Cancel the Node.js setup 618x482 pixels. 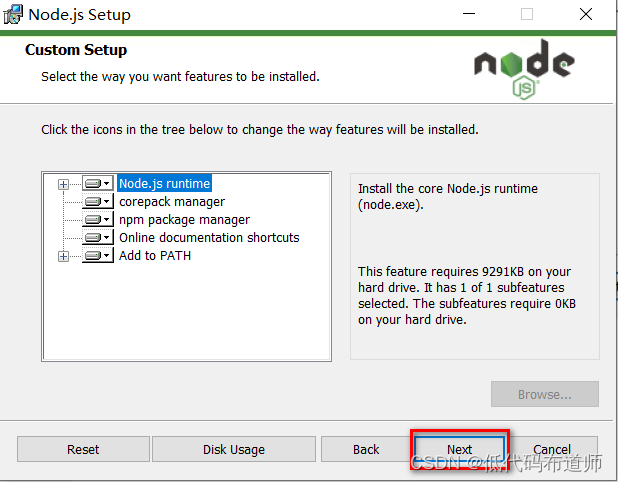(x=552, y=449)
